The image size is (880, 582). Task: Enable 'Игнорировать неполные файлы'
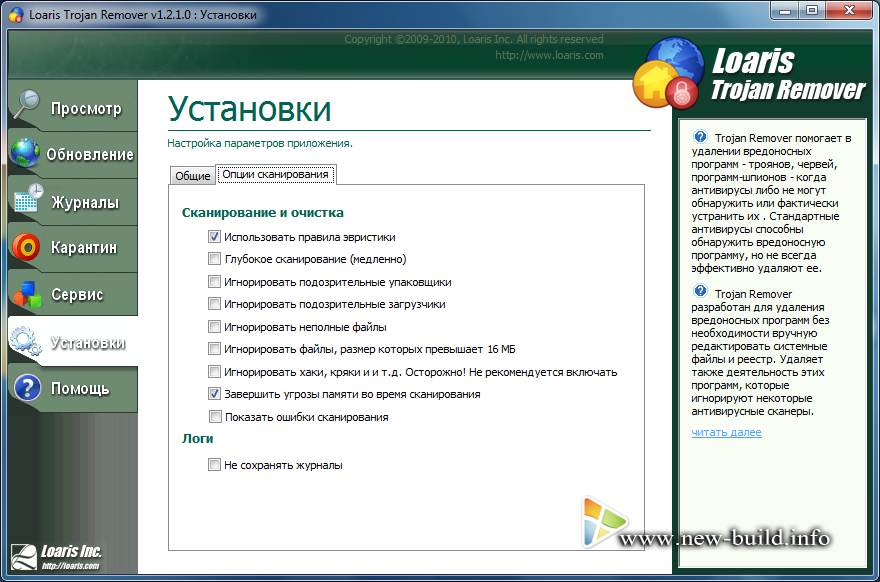pyautogui.click(x=214, y=326)
